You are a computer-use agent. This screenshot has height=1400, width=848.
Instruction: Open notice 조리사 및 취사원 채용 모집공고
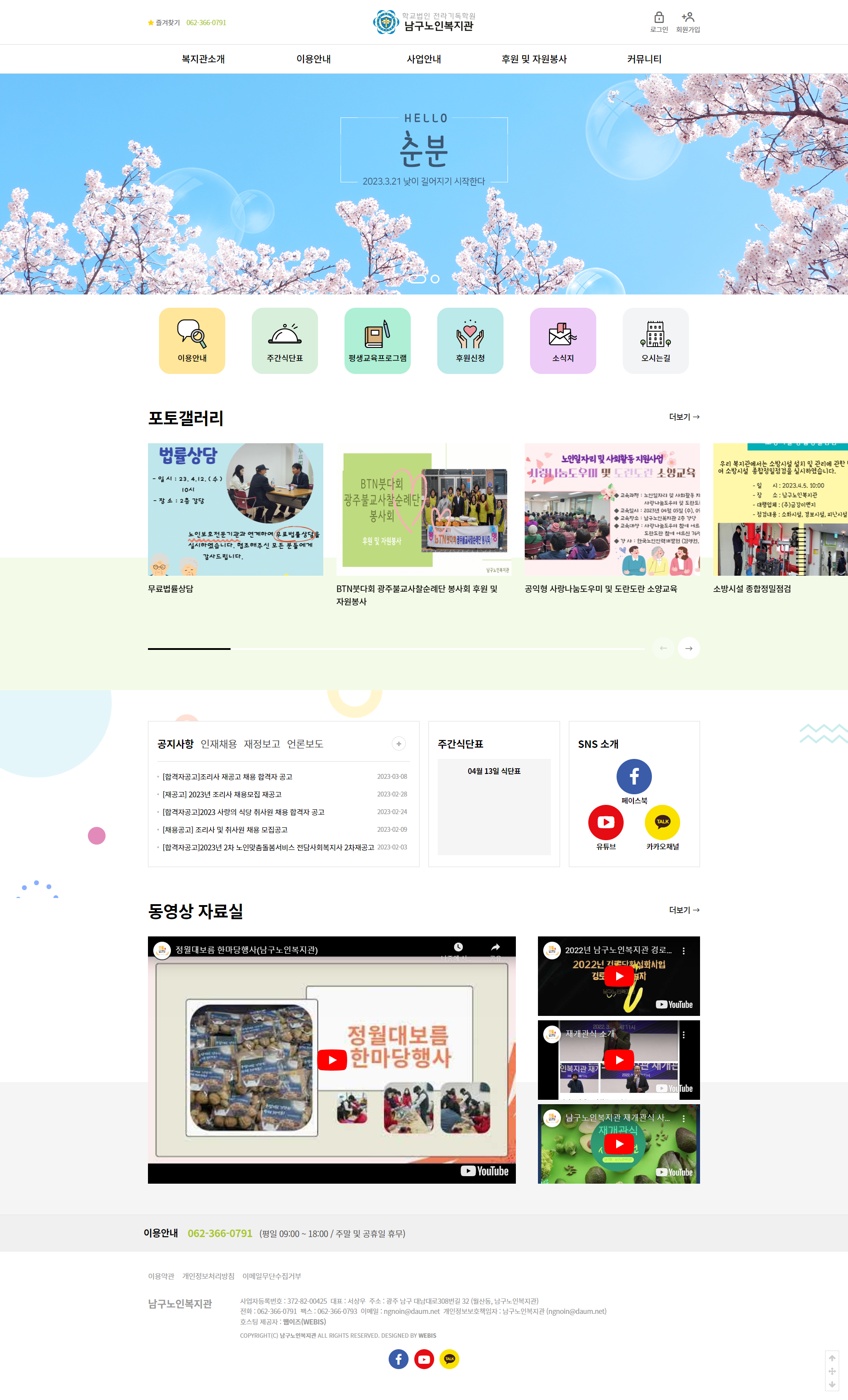225,830
